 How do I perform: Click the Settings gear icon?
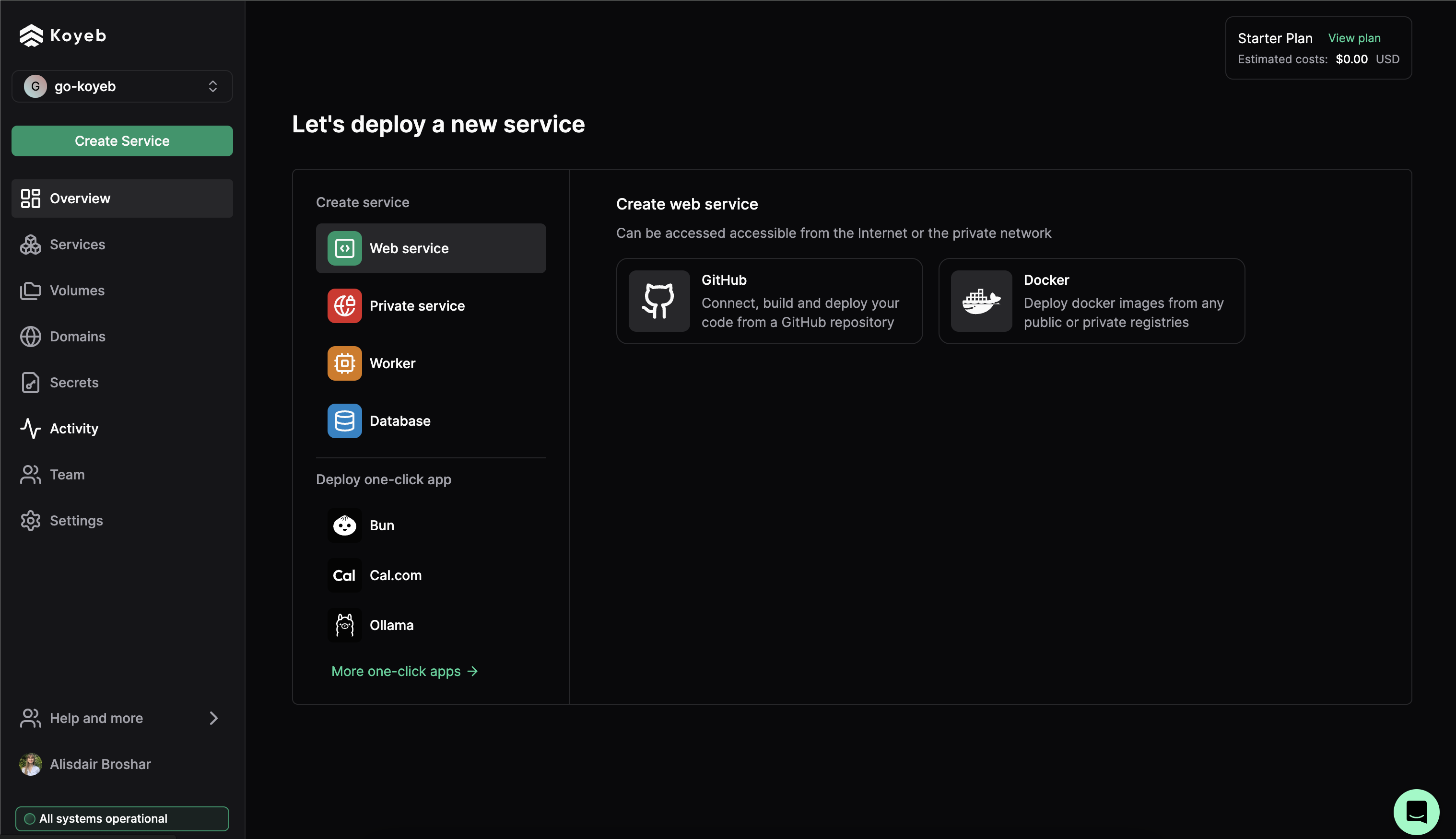(31, 521)
